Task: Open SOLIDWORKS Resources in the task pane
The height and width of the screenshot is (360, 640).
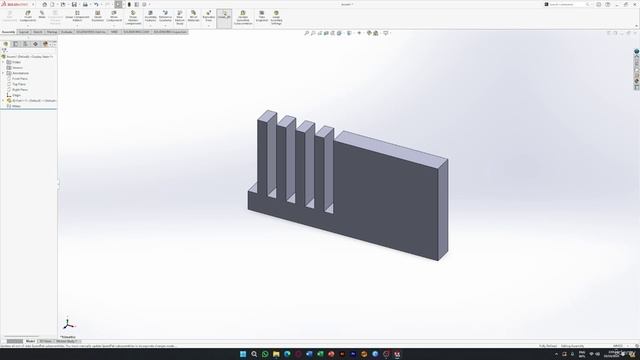Action: coord(636,58)
